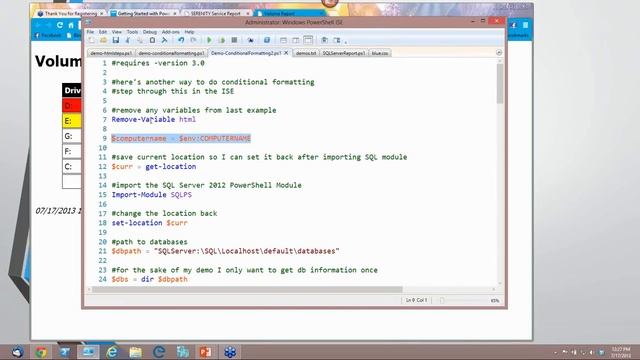Stop operation with the square stop icon

pyautogui.click(x=234, y=40)
